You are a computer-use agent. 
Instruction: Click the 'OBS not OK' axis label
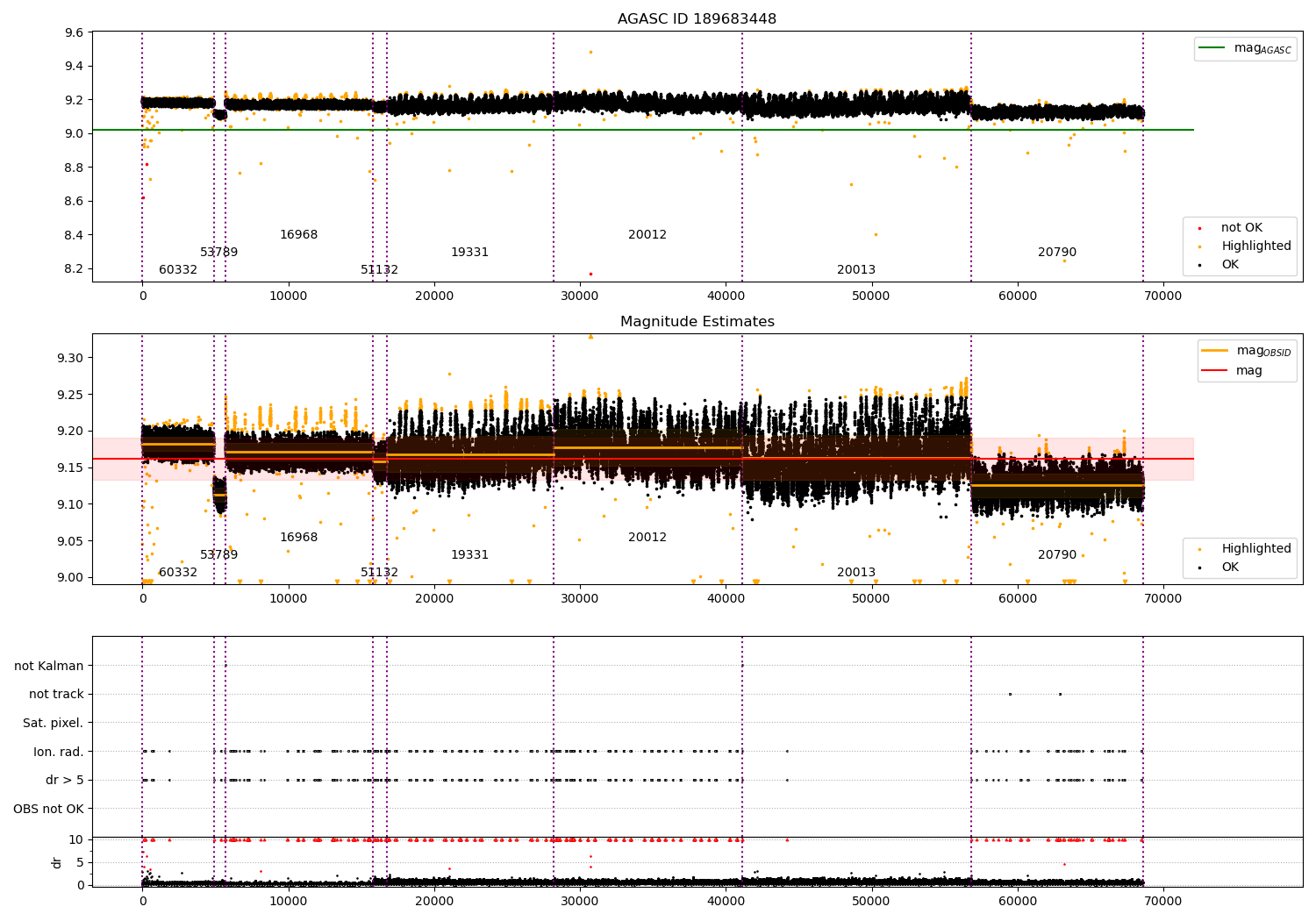click(49, 809)
